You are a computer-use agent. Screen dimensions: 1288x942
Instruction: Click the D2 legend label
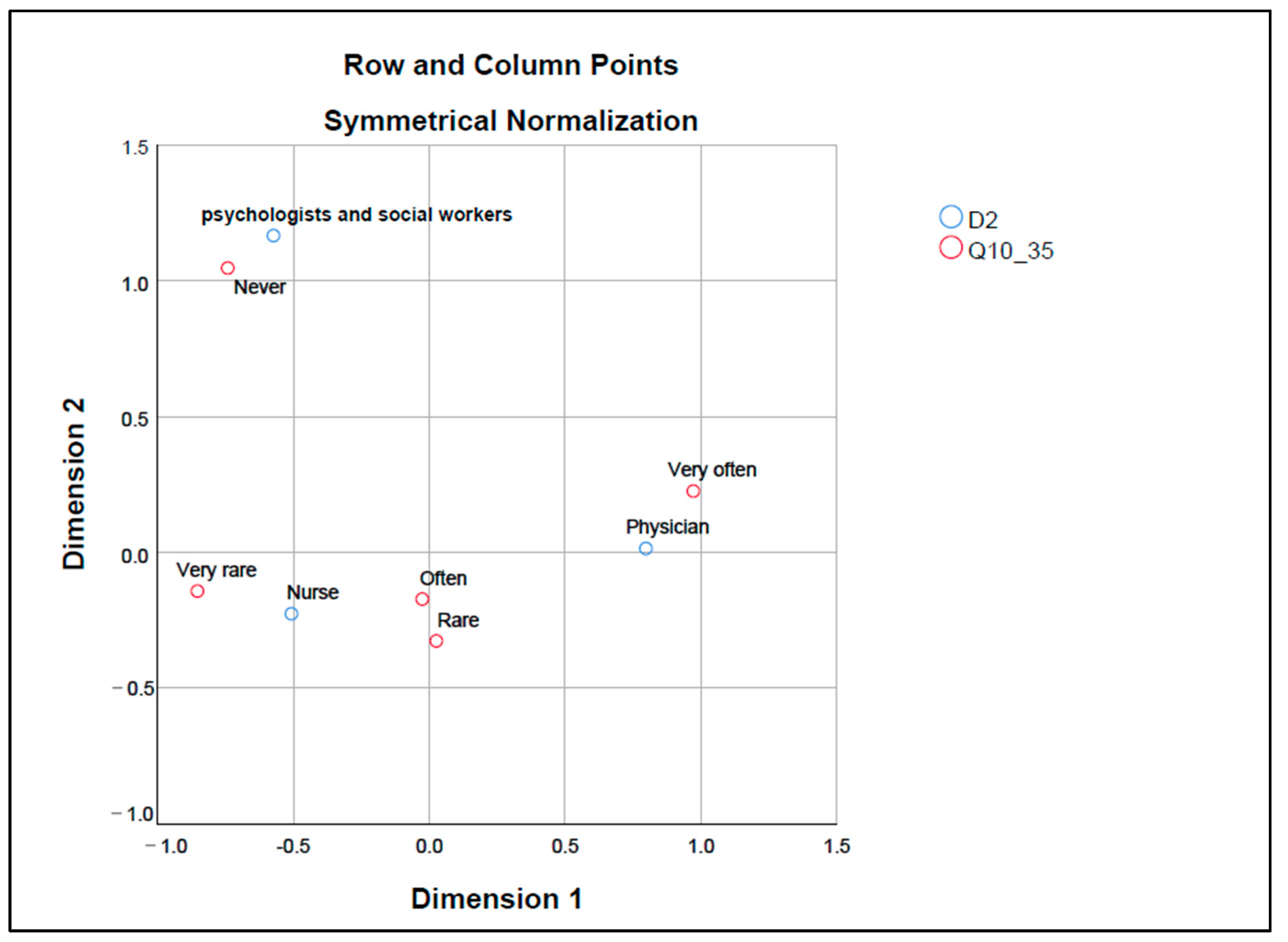coord(983,220)
